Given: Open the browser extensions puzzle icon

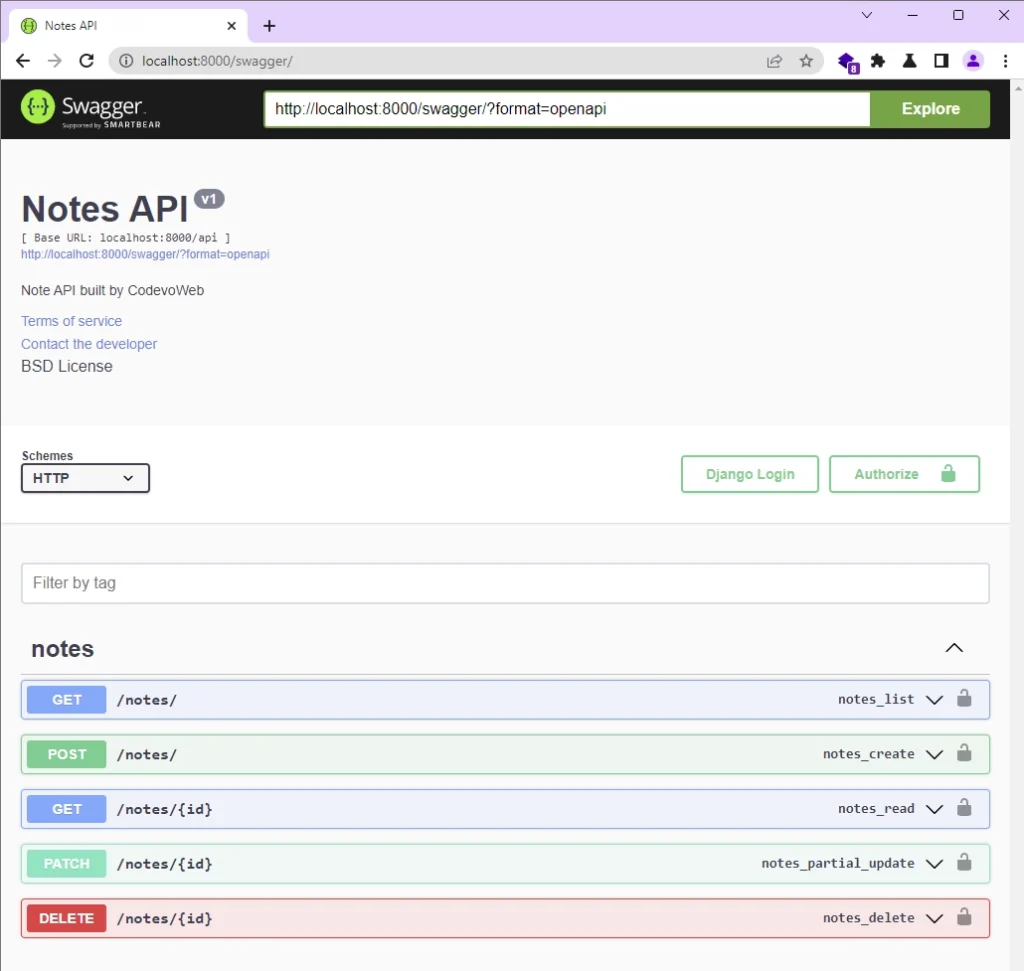Looking at the screenshot, I should 878,61.
